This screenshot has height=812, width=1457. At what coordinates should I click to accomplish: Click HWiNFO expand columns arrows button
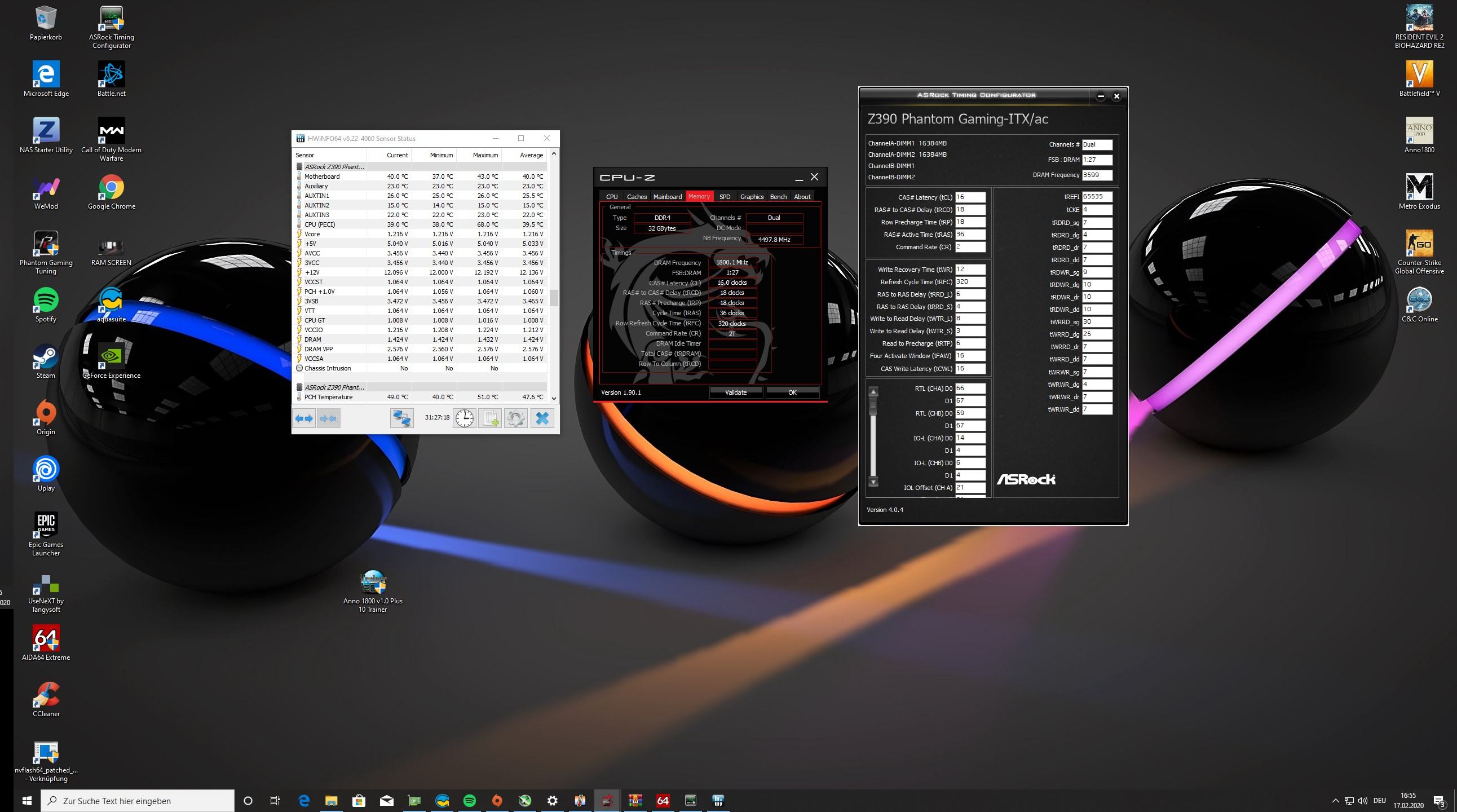coord(304,418)
